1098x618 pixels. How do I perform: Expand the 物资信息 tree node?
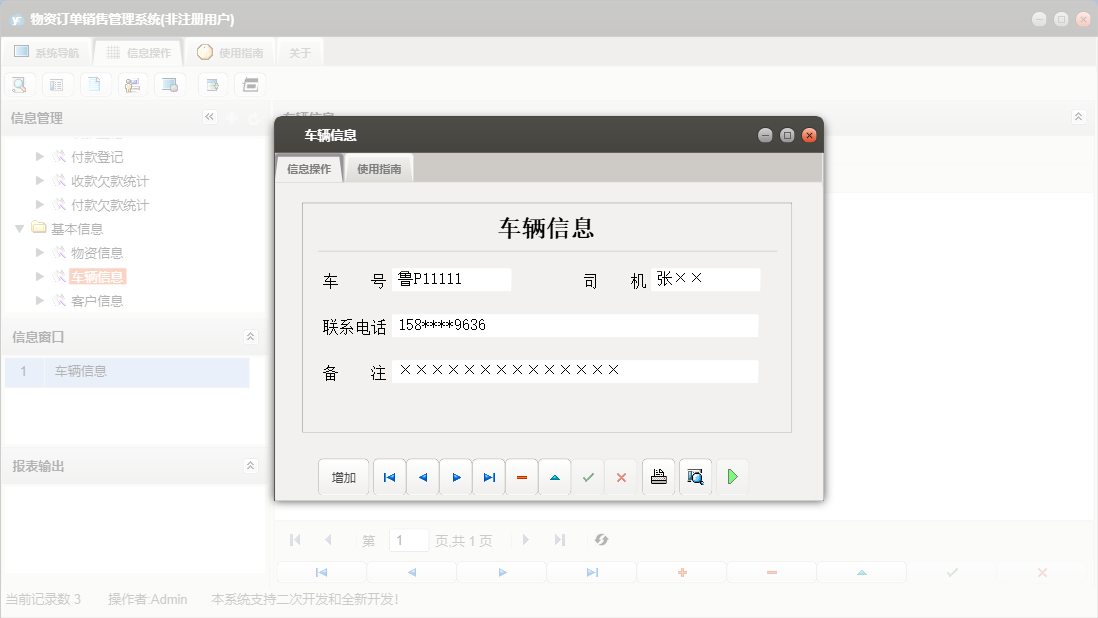[38, 252]
